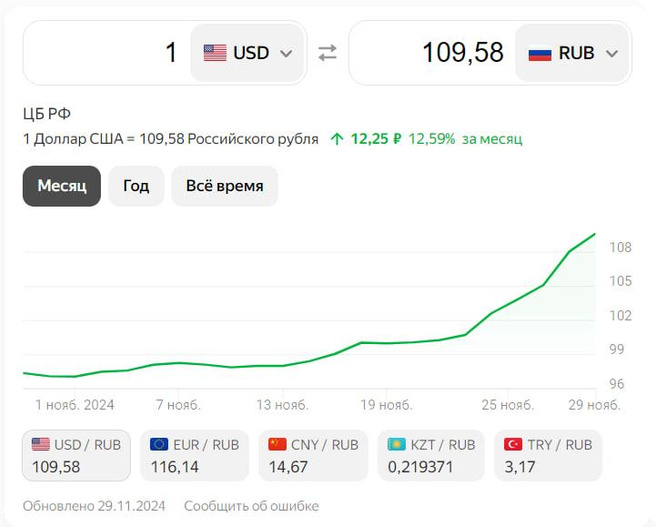Click the Chinese flag in CNY / RUB chip
The height and width of the screenshot is (527, 656).
click(x=277, y=444)
